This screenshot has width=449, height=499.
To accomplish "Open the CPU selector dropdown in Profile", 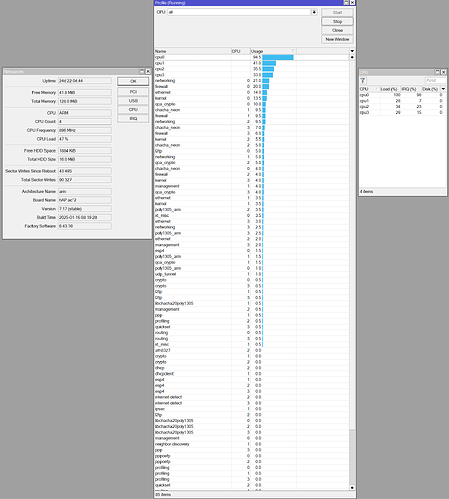I will pos(314,12).
